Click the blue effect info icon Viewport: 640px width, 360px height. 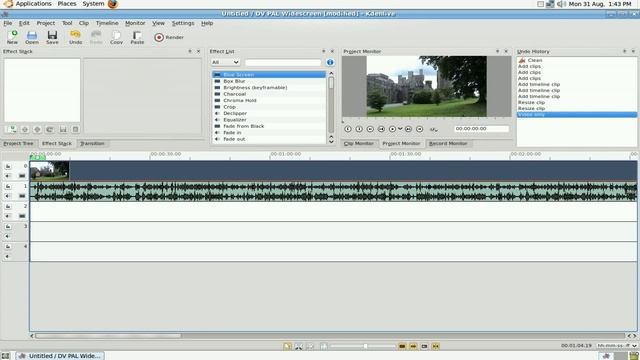[330, 62]
